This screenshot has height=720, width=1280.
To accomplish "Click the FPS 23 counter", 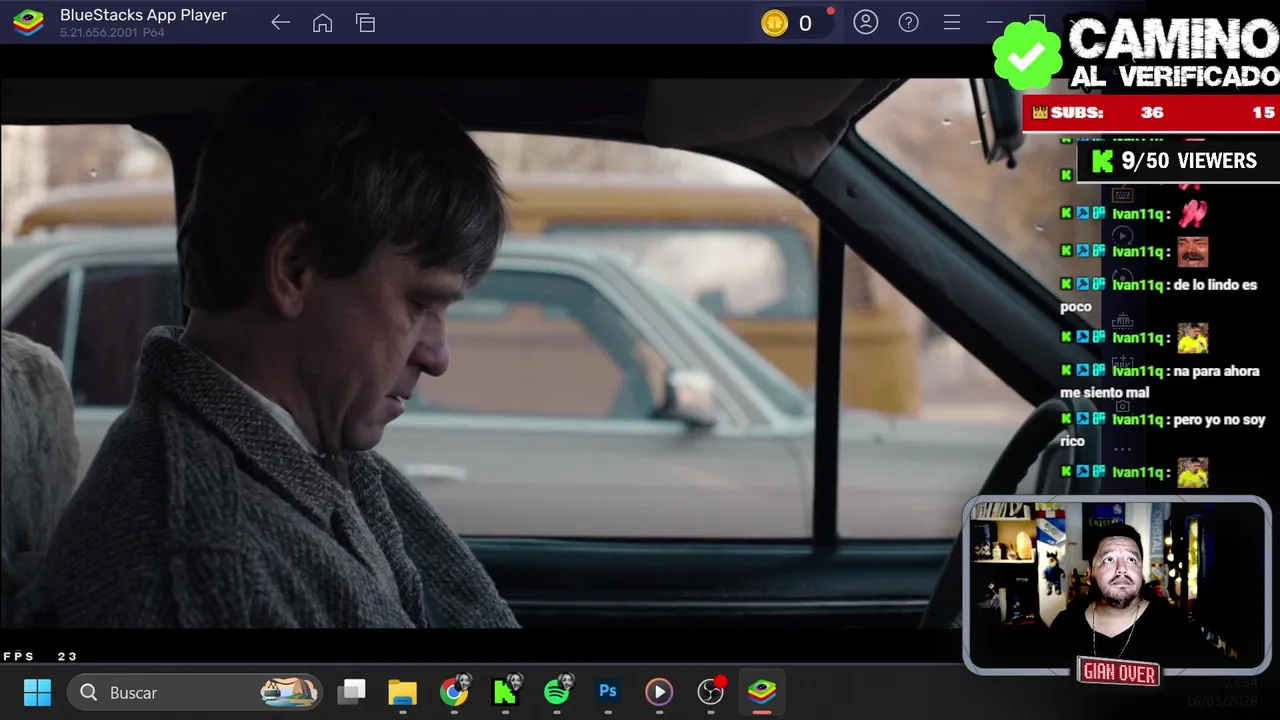I will [40, 656].
